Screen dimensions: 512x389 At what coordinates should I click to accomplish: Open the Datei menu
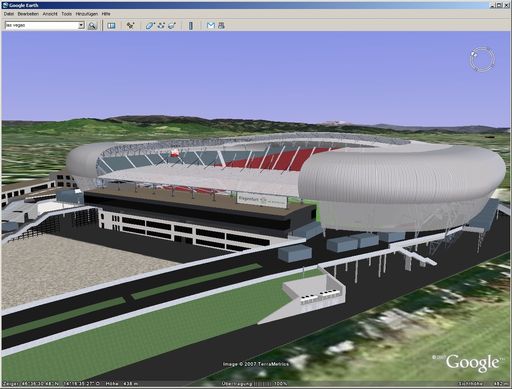click(x=9, y=14)
